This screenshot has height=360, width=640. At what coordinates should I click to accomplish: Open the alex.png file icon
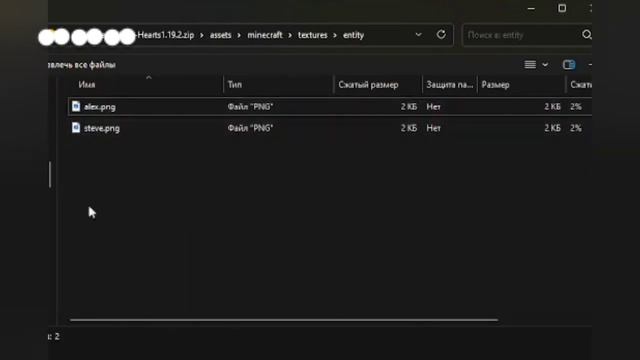pyautogui.click(x=76, y=106)
